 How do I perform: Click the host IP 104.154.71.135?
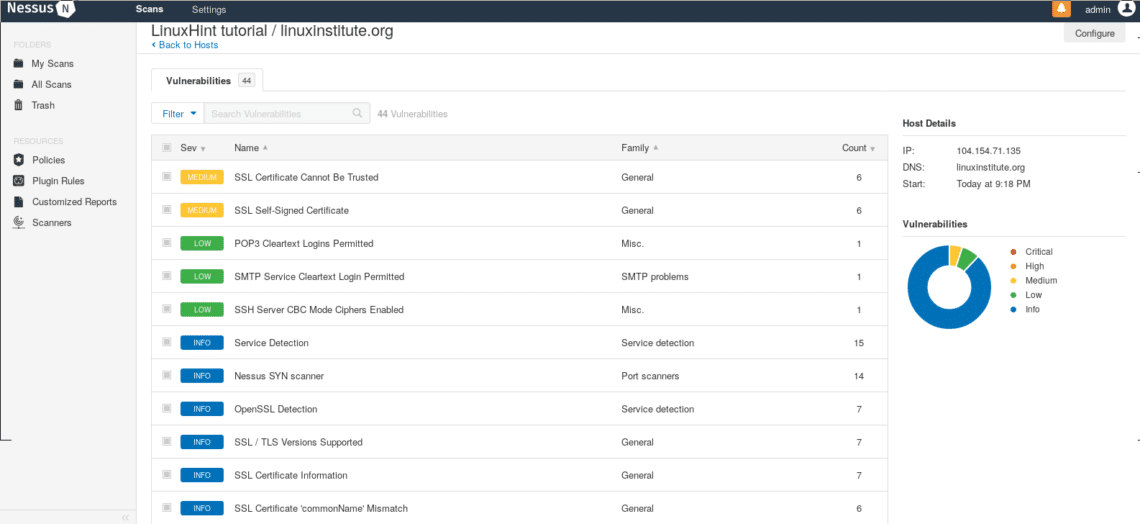pos(989,151)
